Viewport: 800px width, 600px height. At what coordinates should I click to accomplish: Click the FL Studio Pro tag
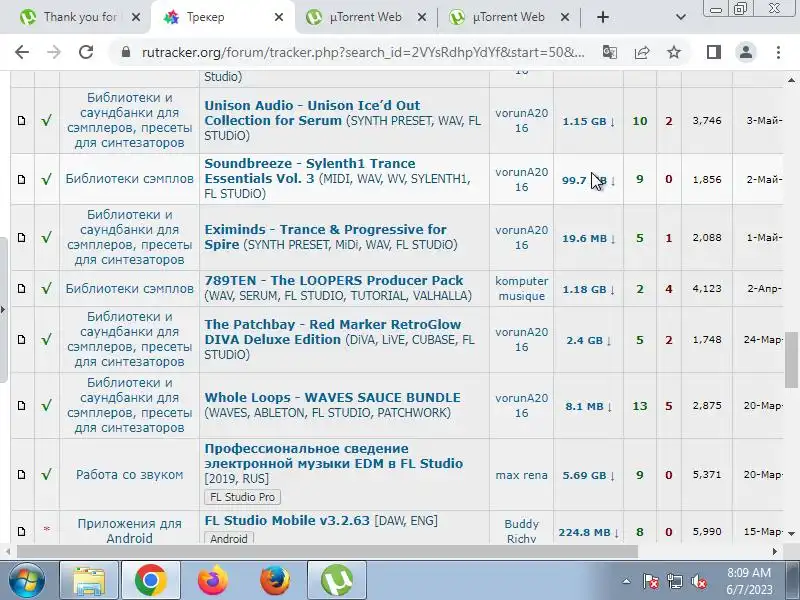click(242, 497)
